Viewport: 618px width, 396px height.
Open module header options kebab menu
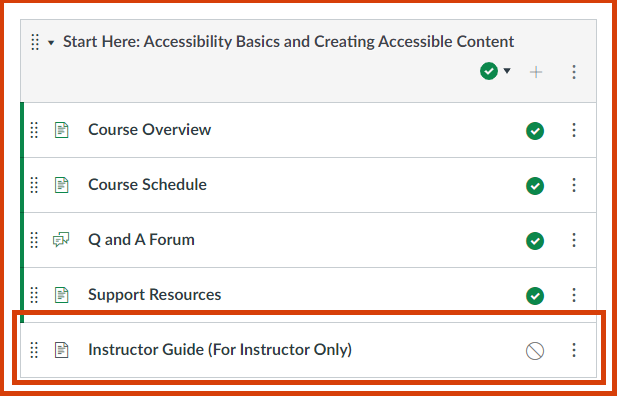point(574,72)
